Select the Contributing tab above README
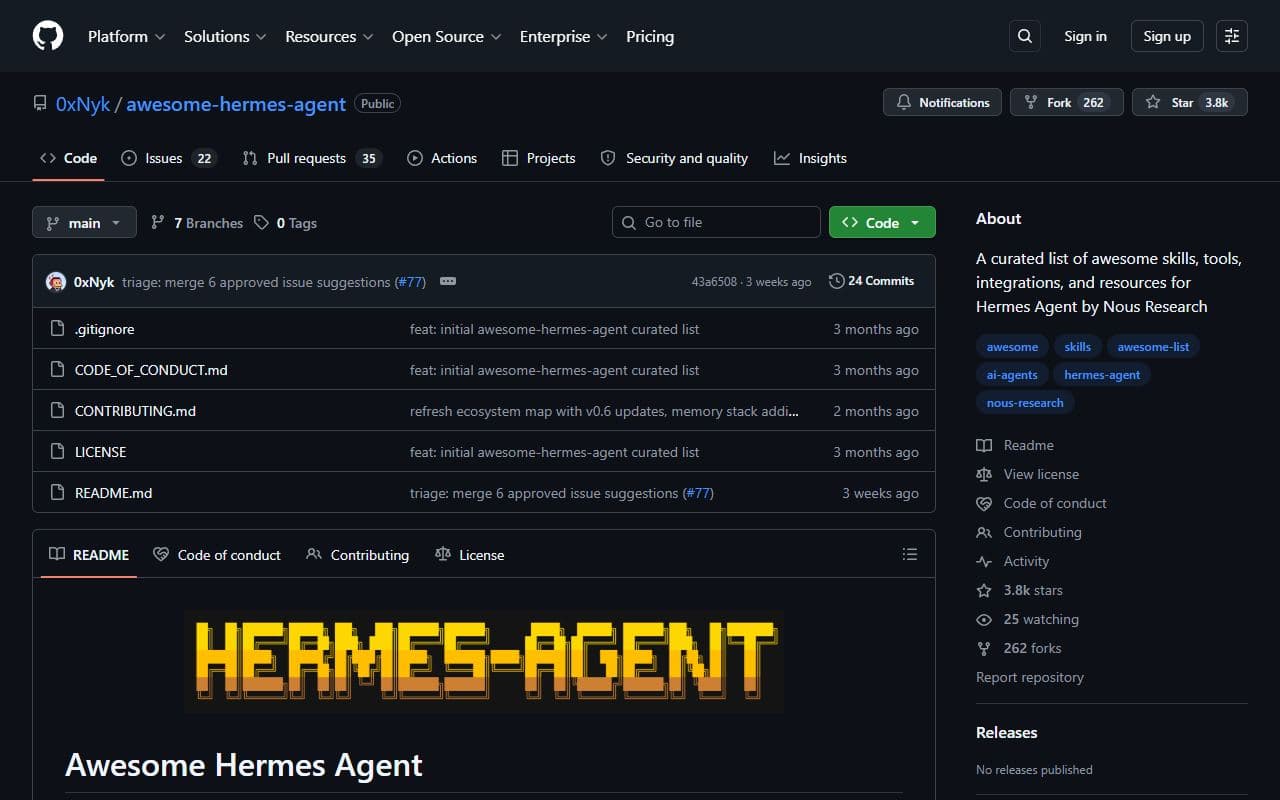The height and width of the screenshot is (800, 1280). click(x=358, y=555)
